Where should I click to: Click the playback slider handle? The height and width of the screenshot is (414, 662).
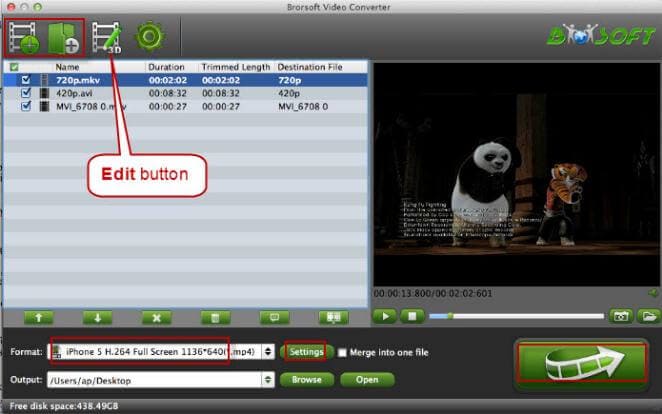point(450,316)
